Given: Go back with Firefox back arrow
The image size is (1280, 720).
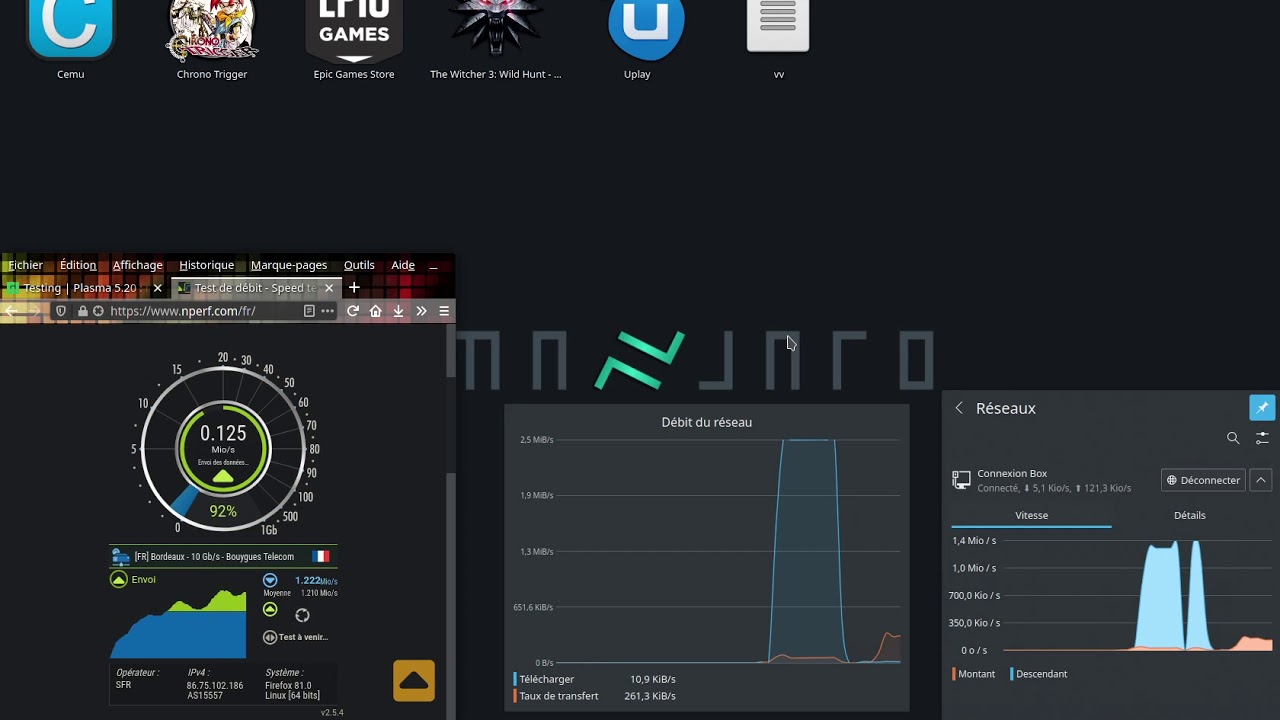Looking at the screenshot, I should coord(10,311).
